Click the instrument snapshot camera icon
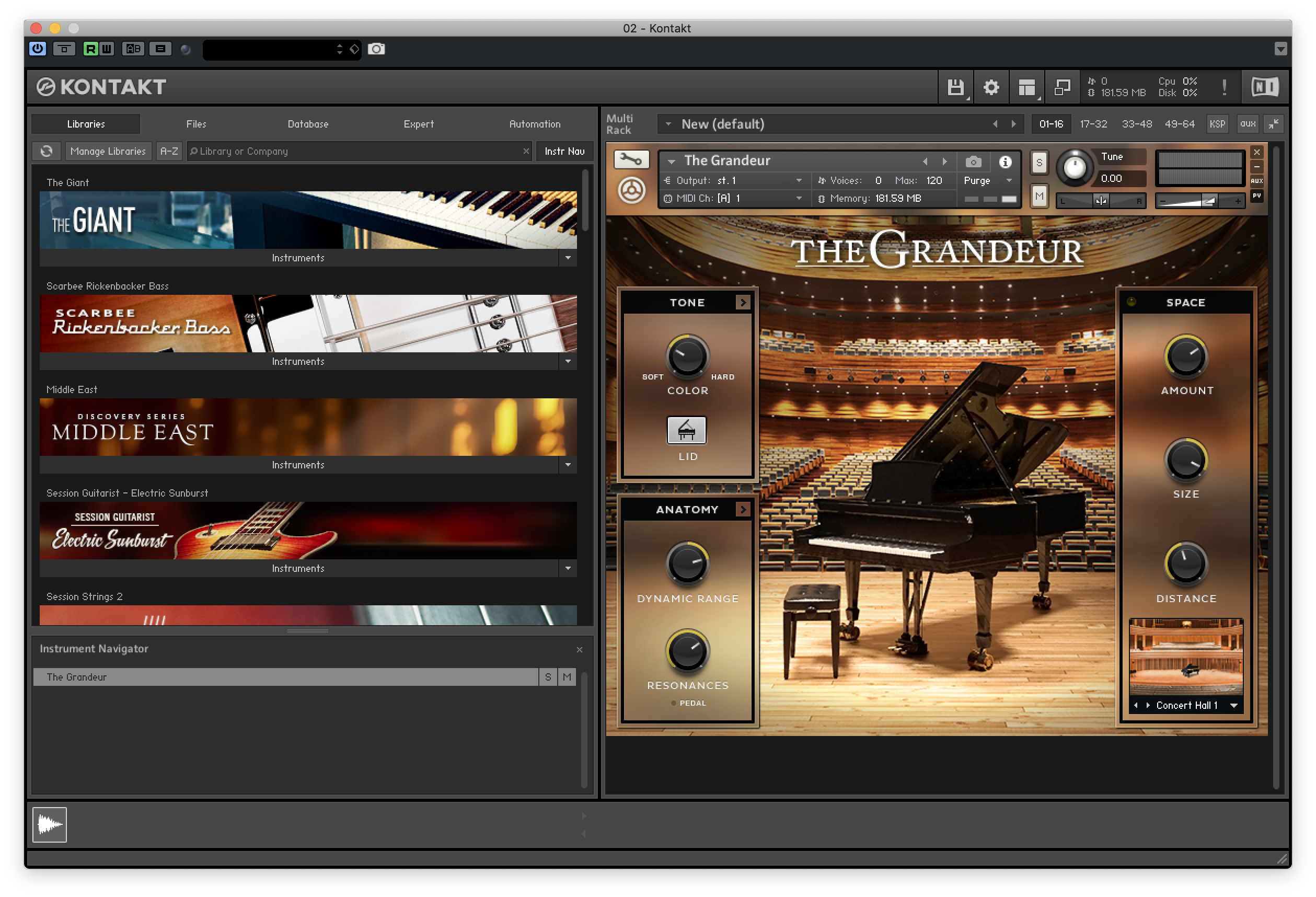The height and width of the screenshot is (897, 1316). 973,162
